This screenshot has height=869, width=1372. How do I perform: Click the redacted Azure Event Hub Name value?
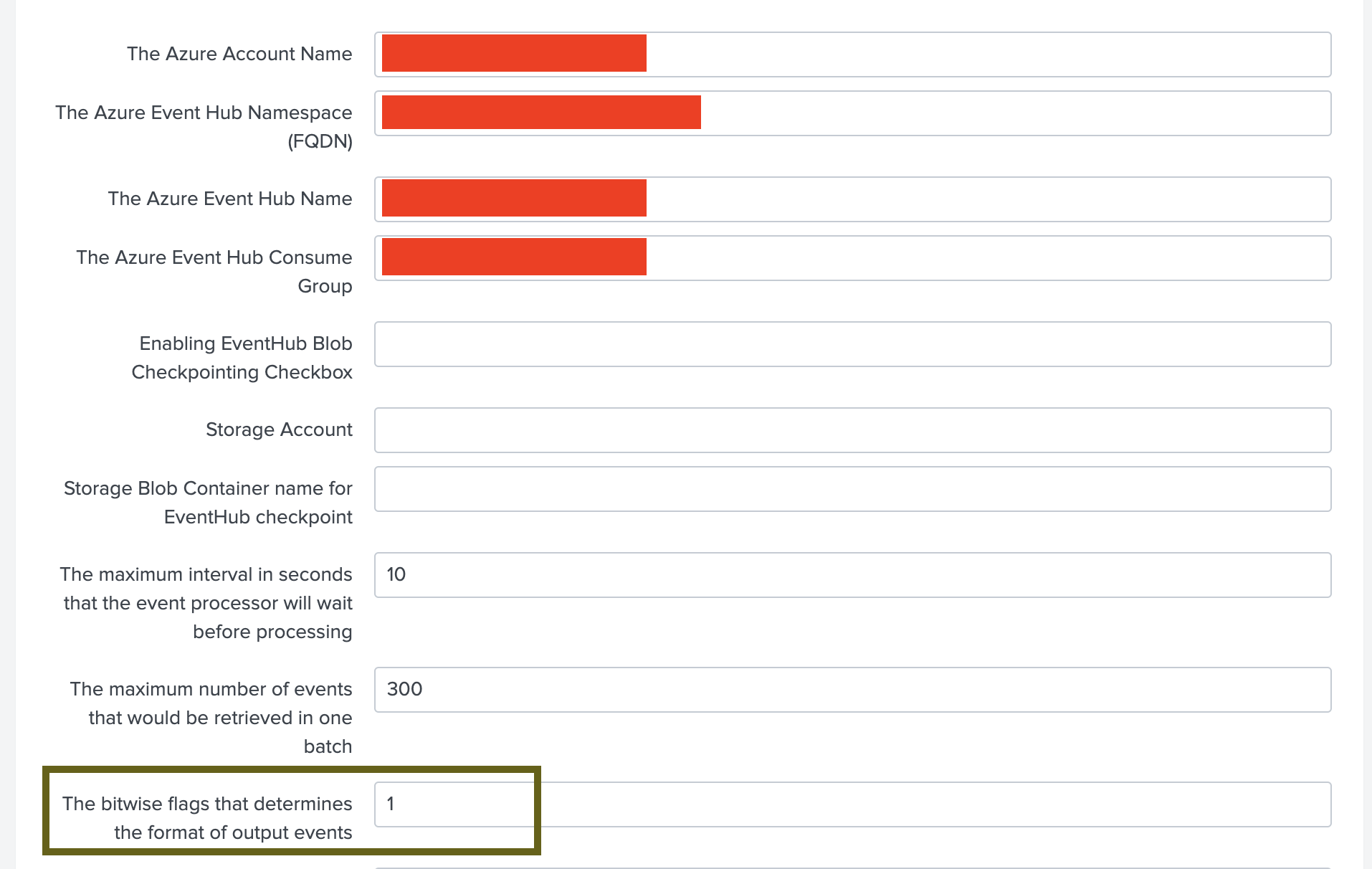513,198
